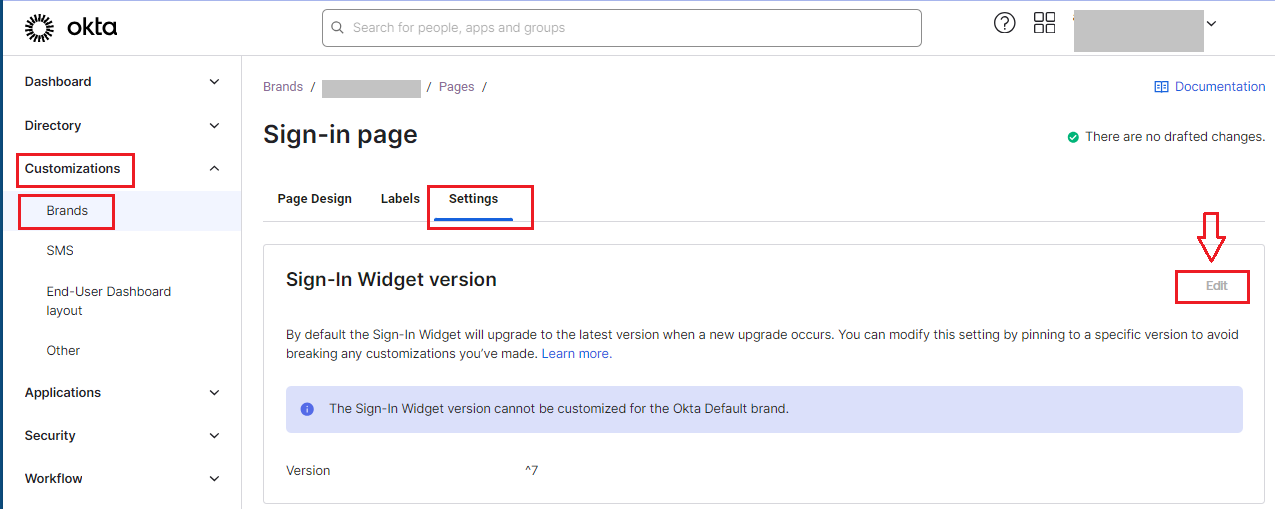The height and width of the screenshot is (509, 1275).
Task: Expand the Applications menu chevron
Action: pyautogui.click(x=214, y=393)
